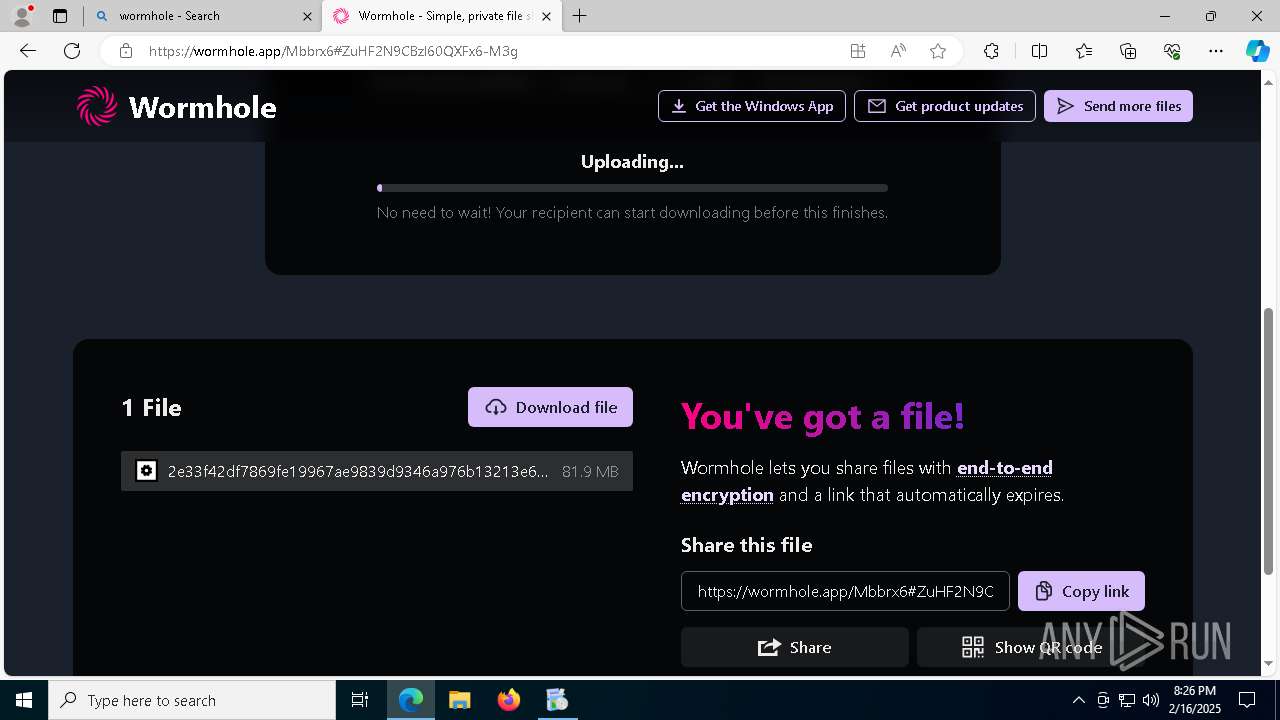Open Copilot sidebar

coord(1258,51)
